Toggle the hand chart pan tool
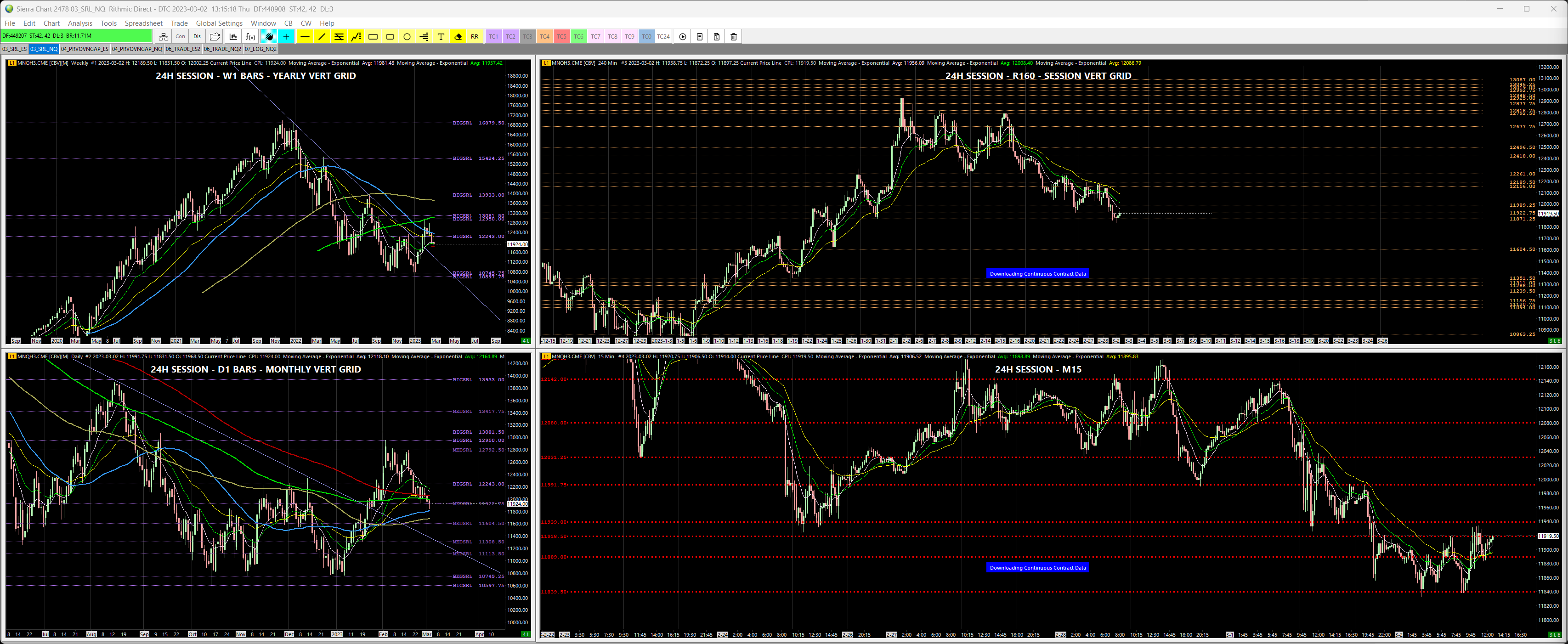This screenshot has width=1568, height=644. coord(269,37)
